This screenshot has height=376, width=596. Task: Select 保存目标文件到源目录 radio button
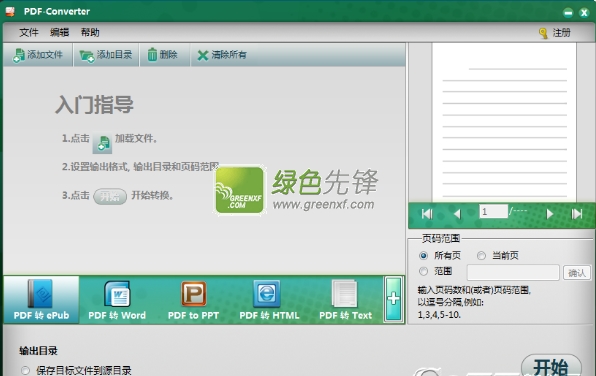point(25,370)
